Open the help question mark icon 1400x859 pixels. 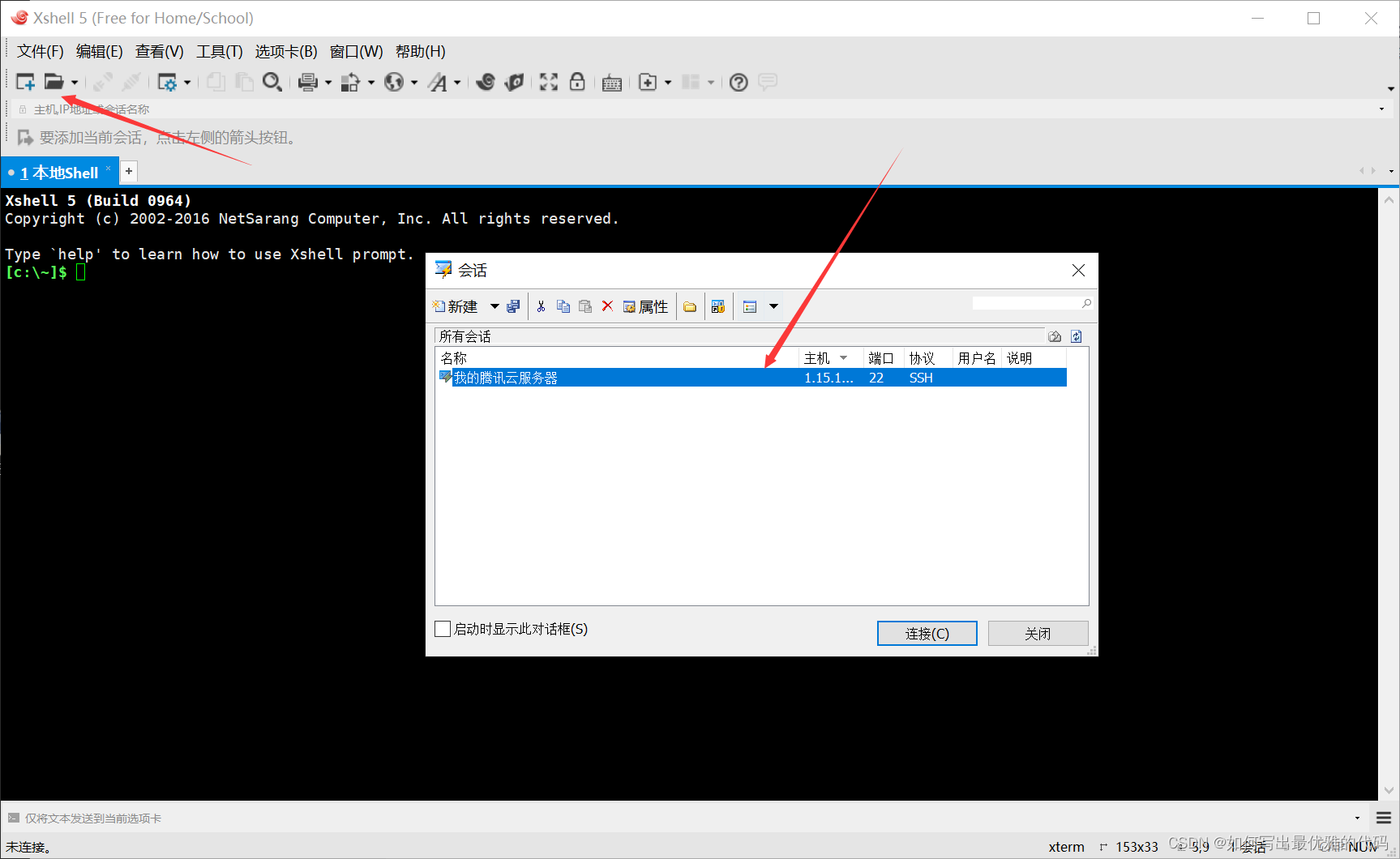pos(739,82)
